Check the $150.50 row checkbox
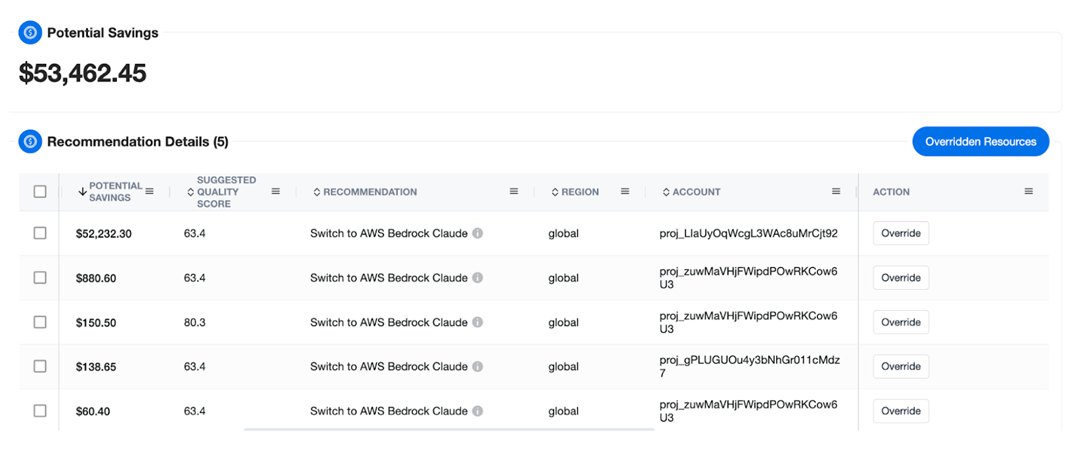The width and height of the screenshot is (1084, 452). (40, 322)
